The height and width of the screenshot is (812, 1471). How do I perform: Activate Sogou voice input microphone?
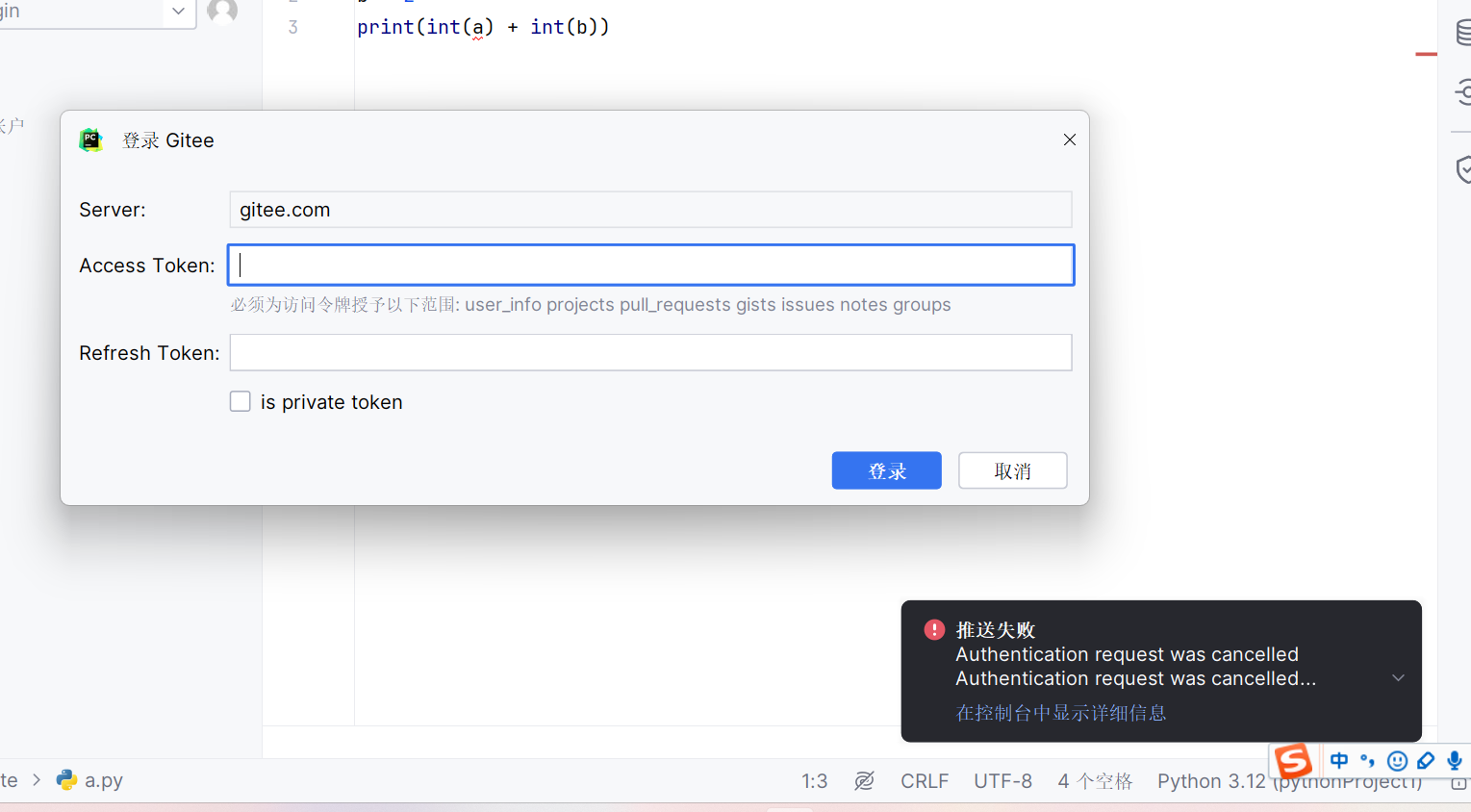coord(1455,761)
